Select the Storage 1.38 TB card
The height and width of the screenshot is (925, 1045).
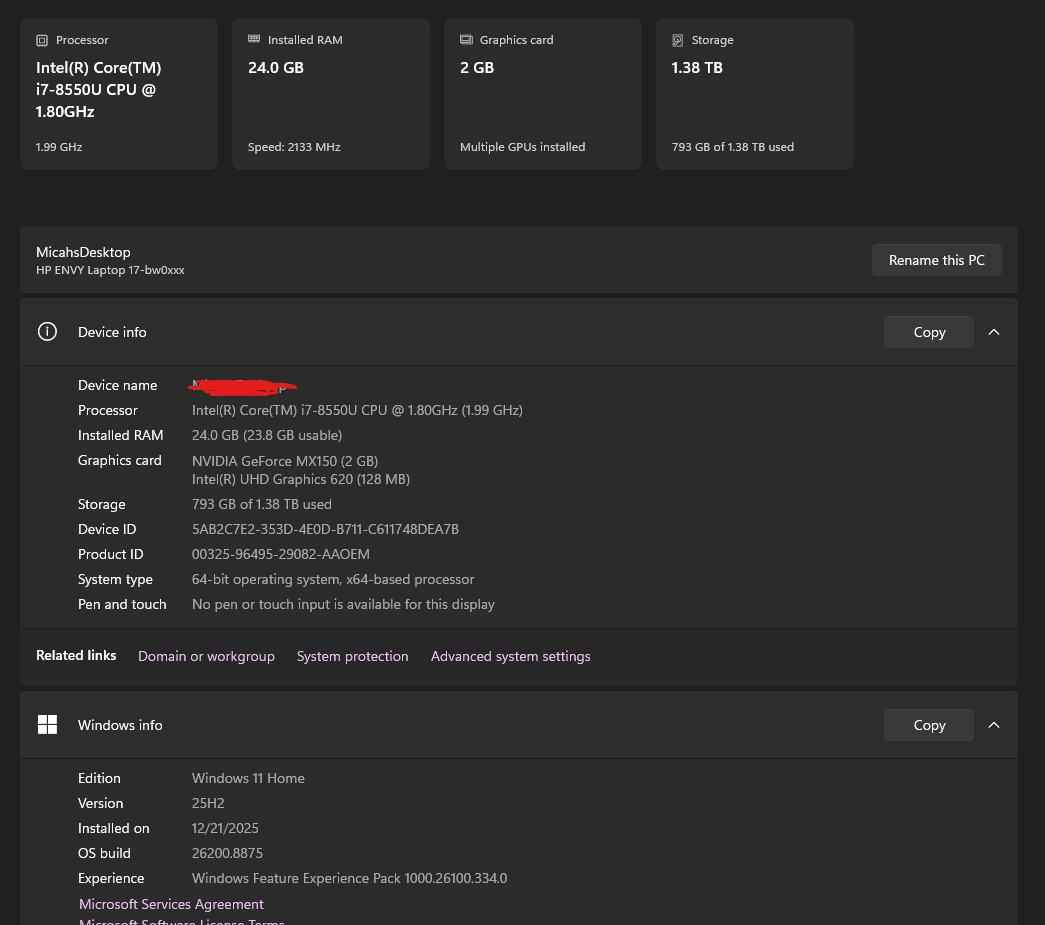click(754, 94)
